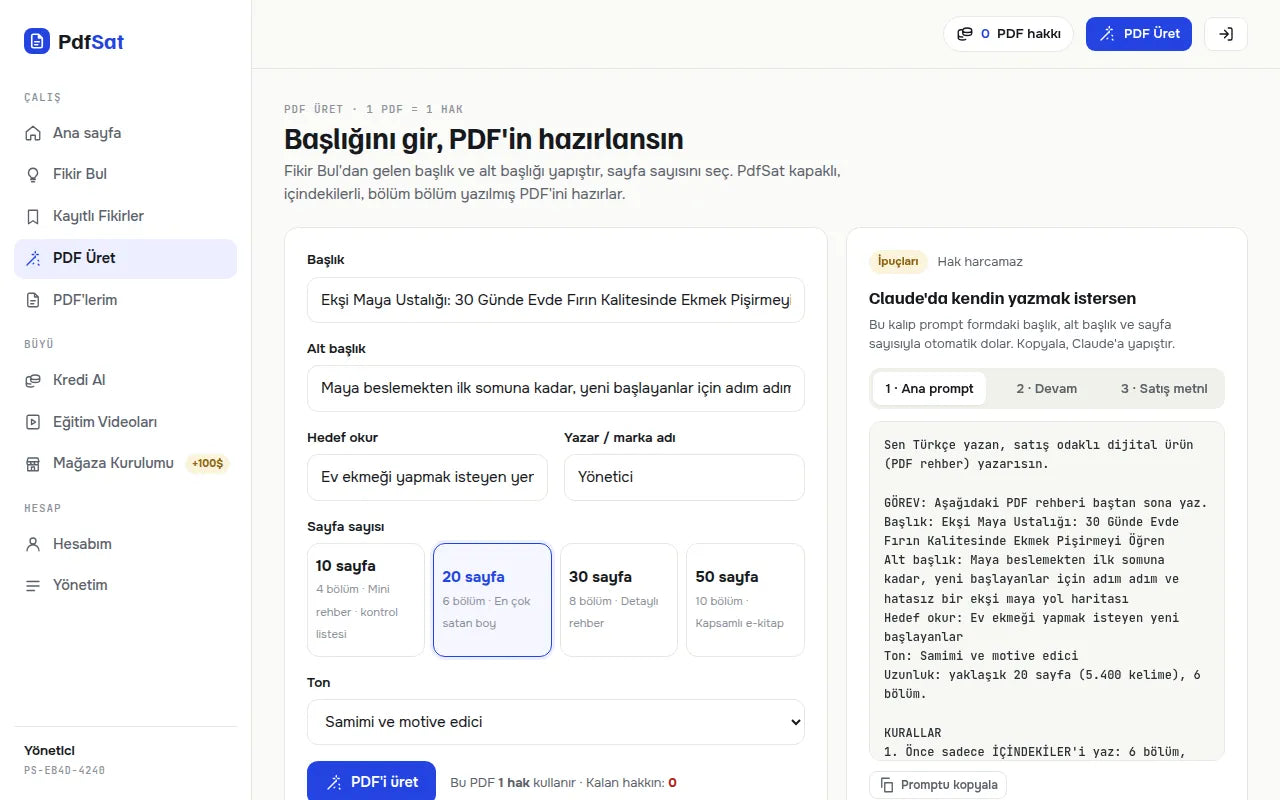Click the Fikir Bul lightbulb icon
This screenshot has width=1280, height=800.
pos(33,174)
